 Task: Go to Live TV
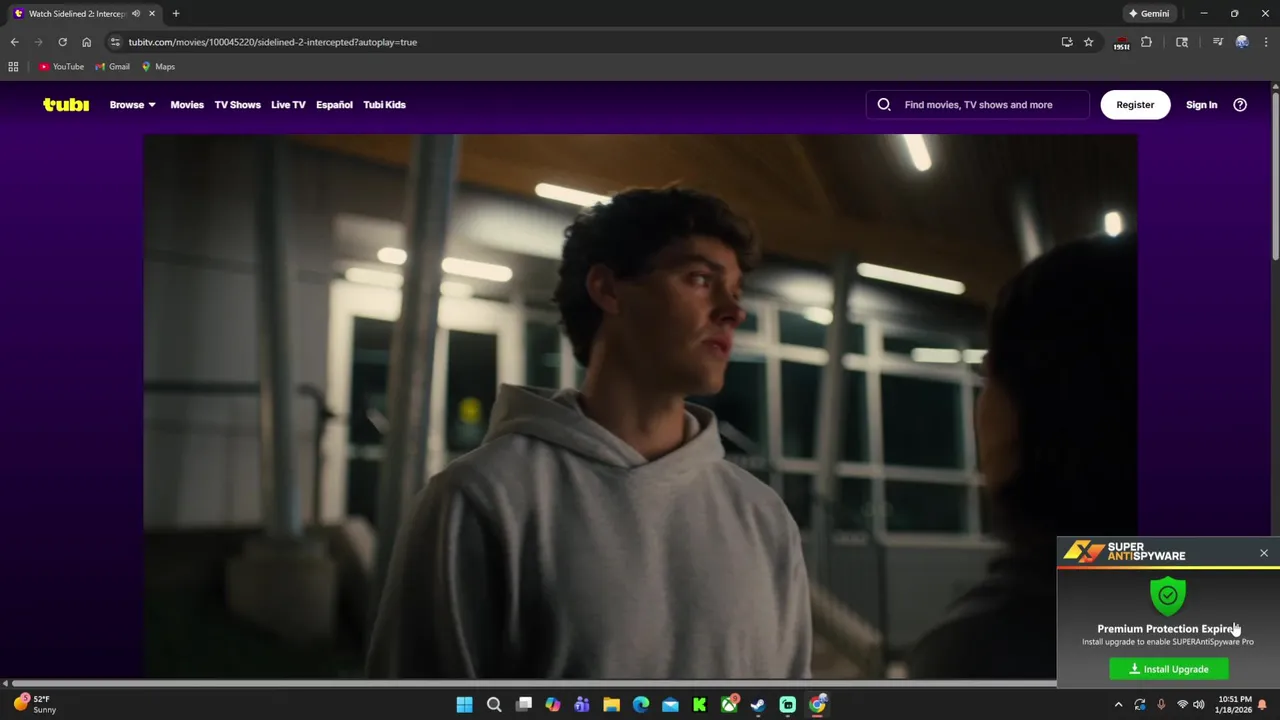point(288,104)
